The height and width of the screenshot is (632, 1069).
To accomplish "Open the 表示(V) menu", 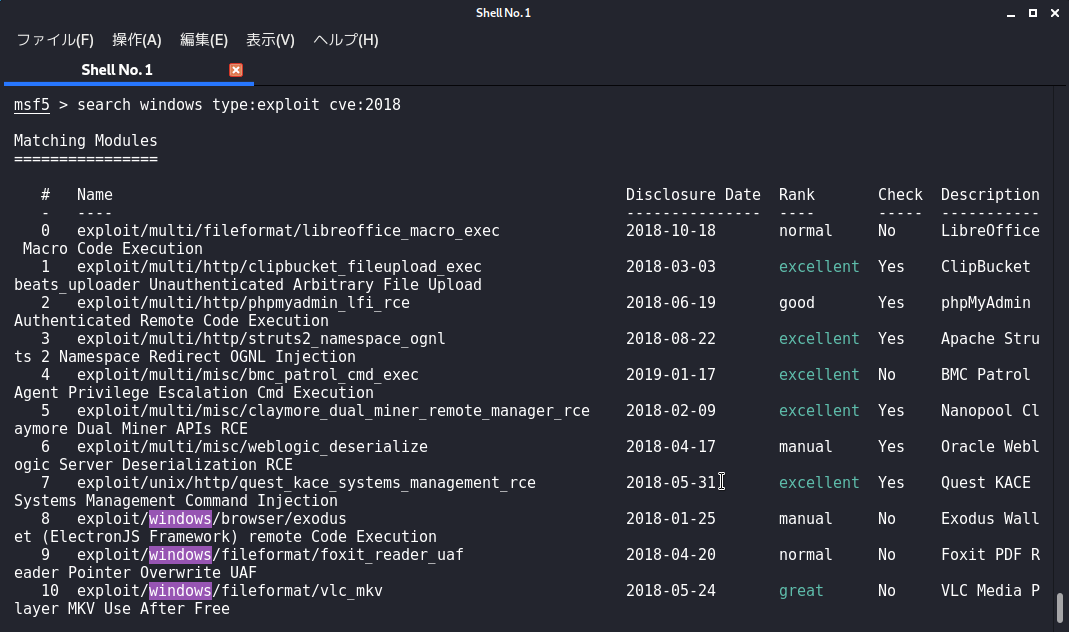I will pos(270,40).
